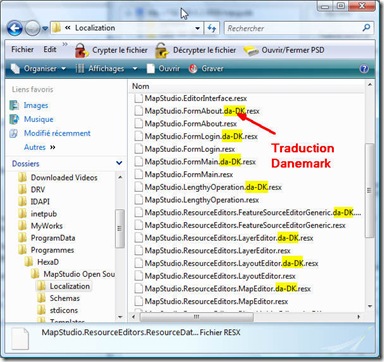This screenshot has width=384, height=362.
Task: Select the ProgramData folder in tree
Action: [x=47, y=238]
